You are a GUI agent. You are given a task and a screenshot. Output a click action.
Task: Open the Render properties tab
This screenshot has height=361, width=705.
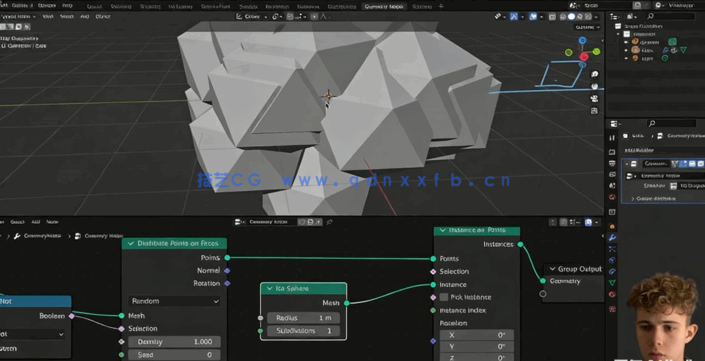612,152
